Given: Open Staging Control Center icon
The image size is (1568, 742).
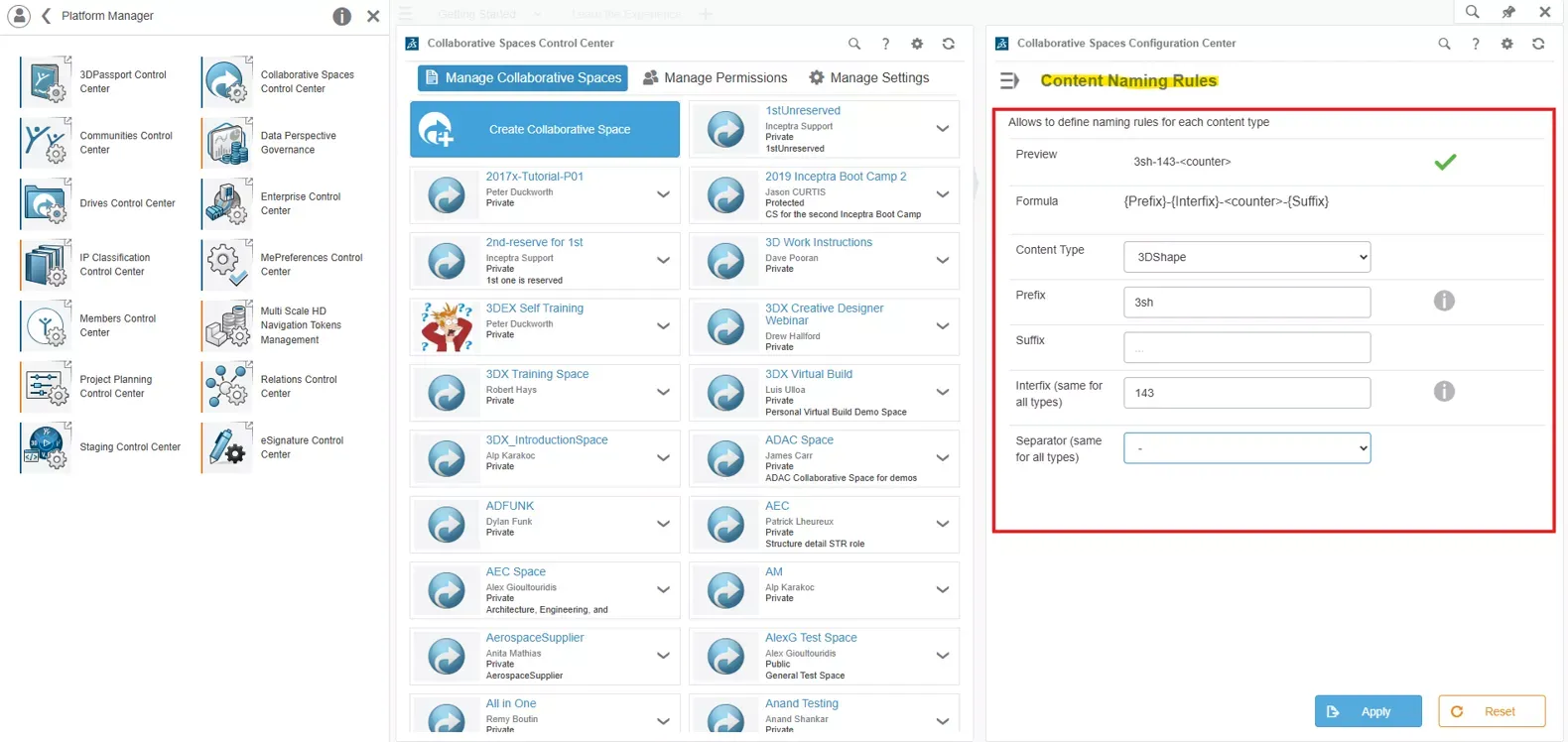Looking at the screenshot, I should pos(46,446).
